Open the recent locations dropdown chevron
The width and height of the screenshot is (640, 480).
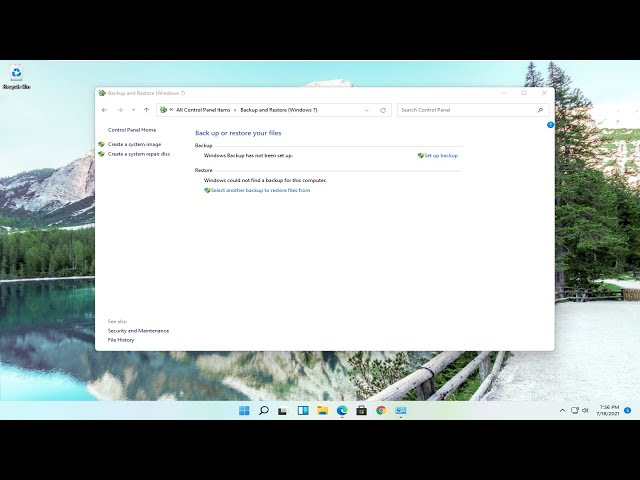pyautogui.click(x=133, y=110)
